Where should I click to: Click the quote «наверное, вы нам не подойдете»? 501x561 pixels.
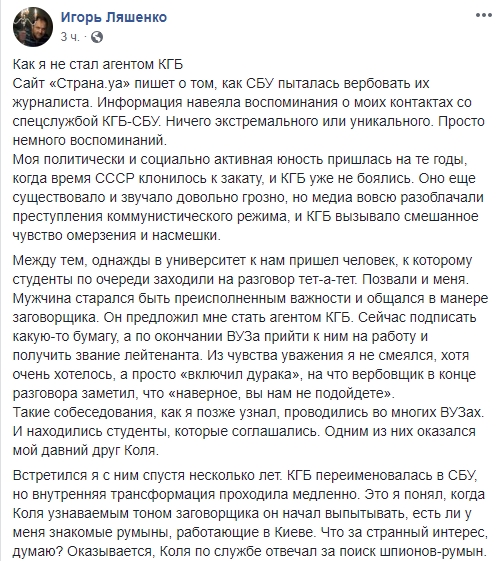coord(279,393)
